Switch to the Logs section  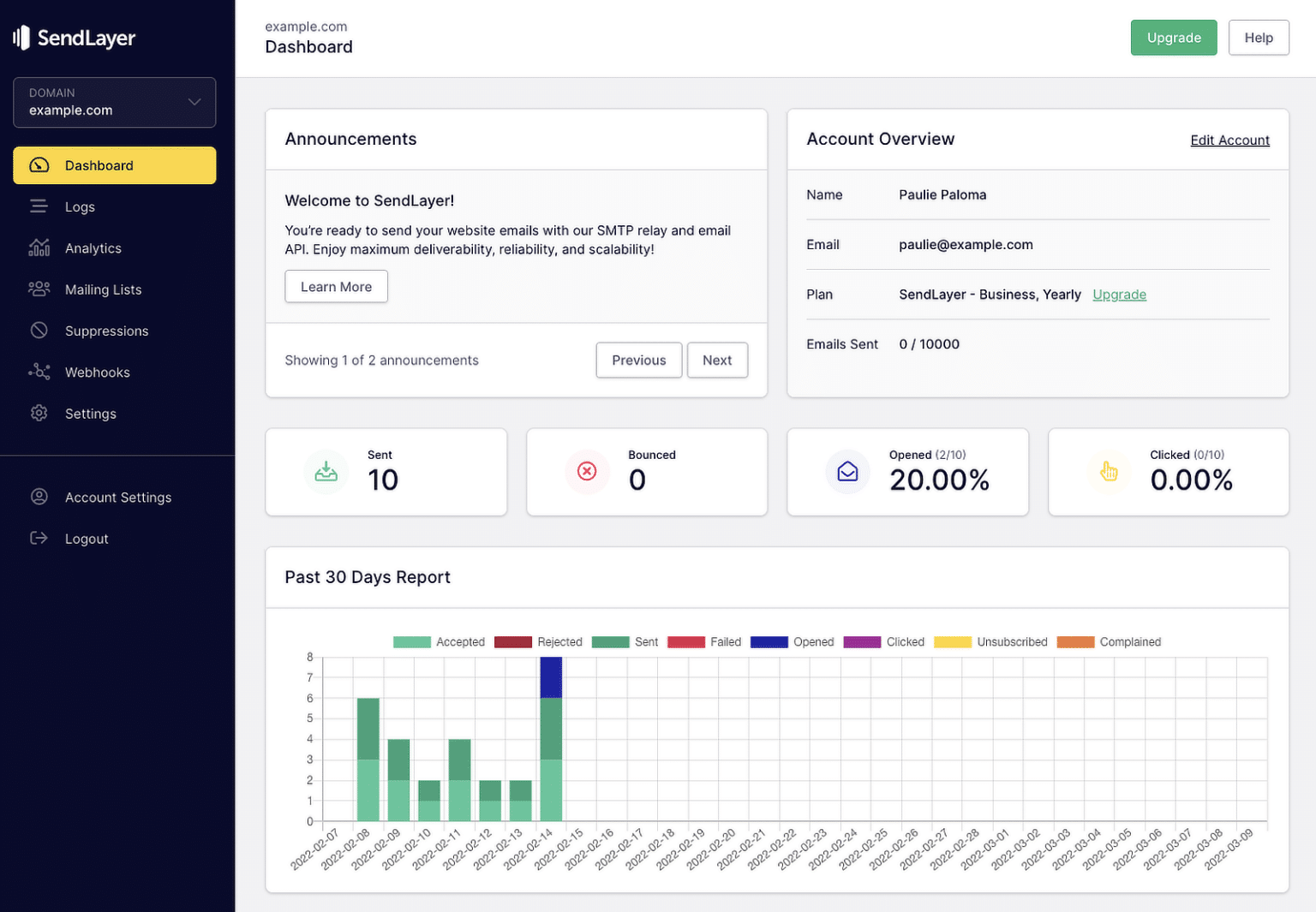[x=80, y=206]
